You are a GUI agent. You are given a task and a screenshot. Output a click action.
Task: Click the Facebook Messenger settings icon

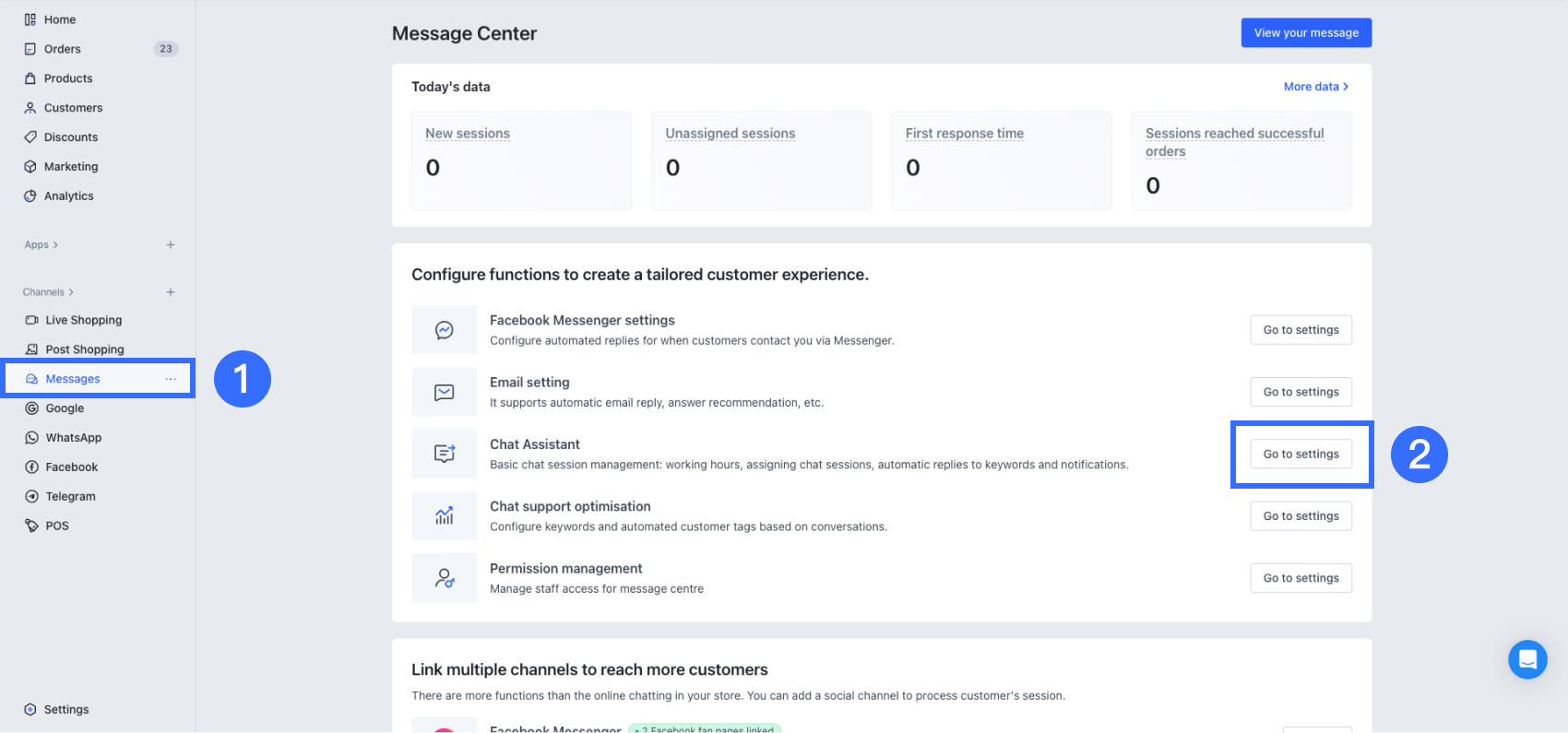(444, 330)
